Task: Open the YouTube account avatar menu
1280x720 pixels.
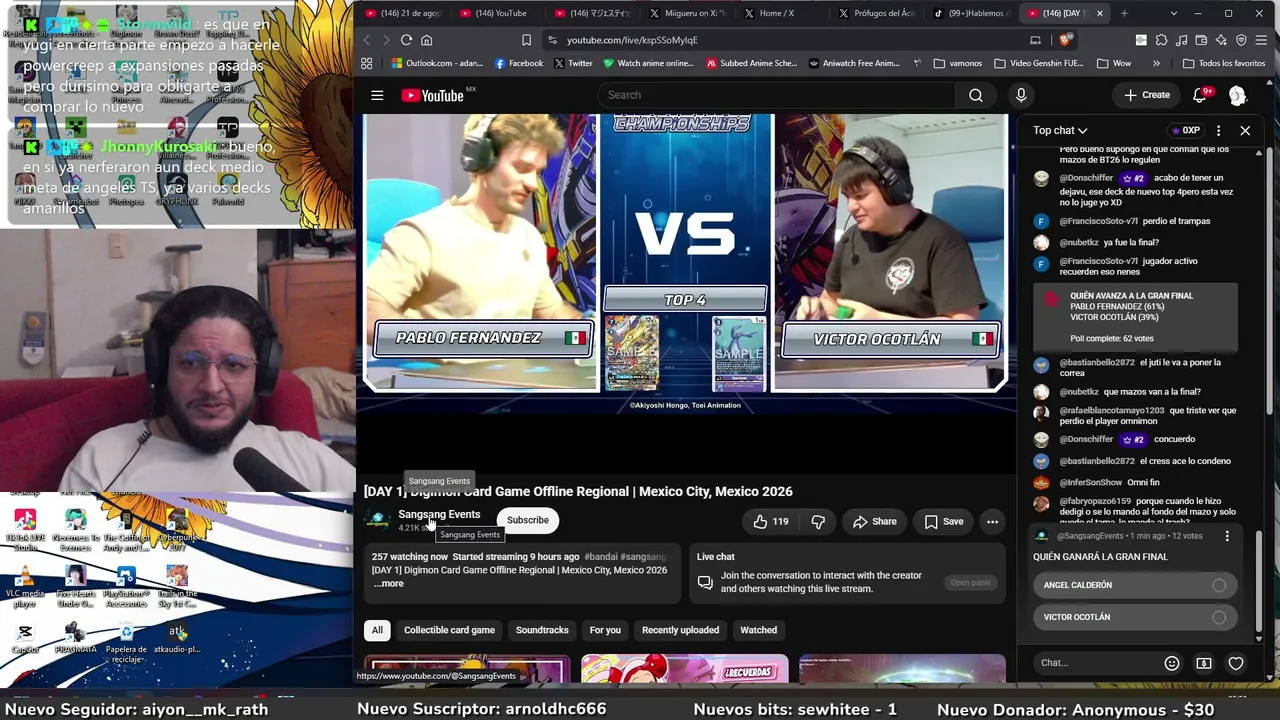Action: 1237,95
